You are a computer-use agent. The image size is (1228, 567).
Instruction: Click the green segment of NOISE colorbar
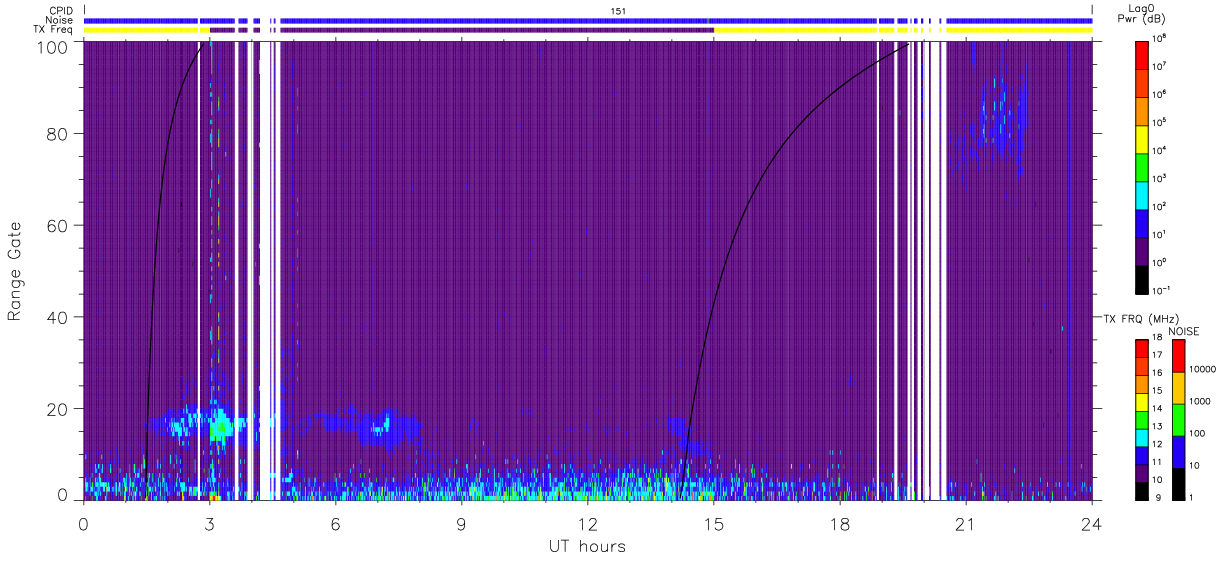tap(1179, 419)
